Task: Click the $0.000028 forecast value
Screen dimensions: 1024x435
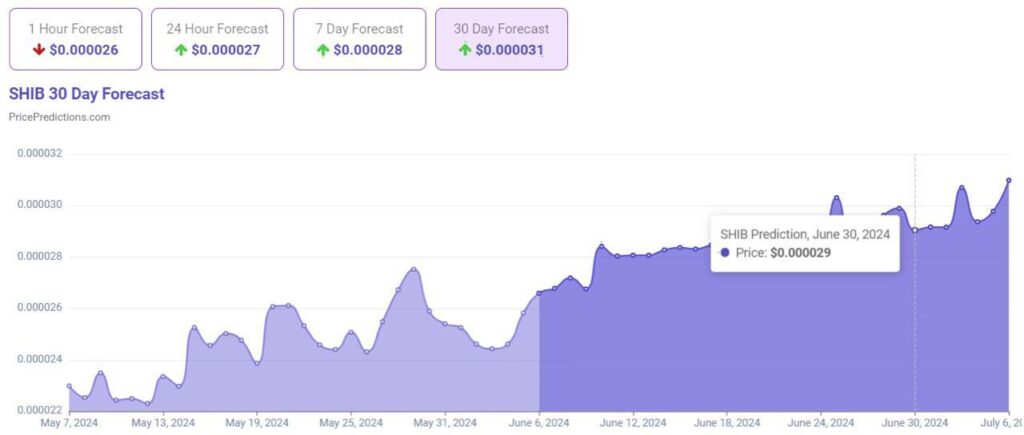Action: (368, 50)
